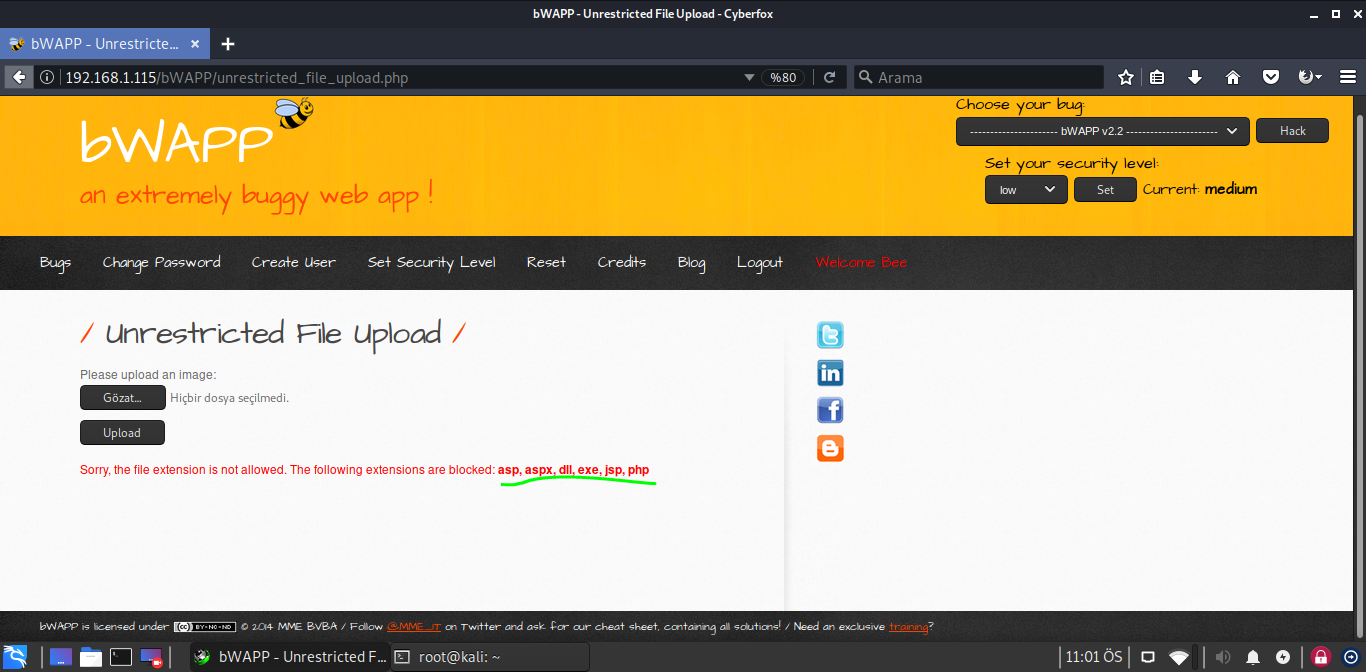Open Set Security Level in the nav bar
This screenshot has width=1366, height=672.
pyautogui.click(x=432, y=262)
